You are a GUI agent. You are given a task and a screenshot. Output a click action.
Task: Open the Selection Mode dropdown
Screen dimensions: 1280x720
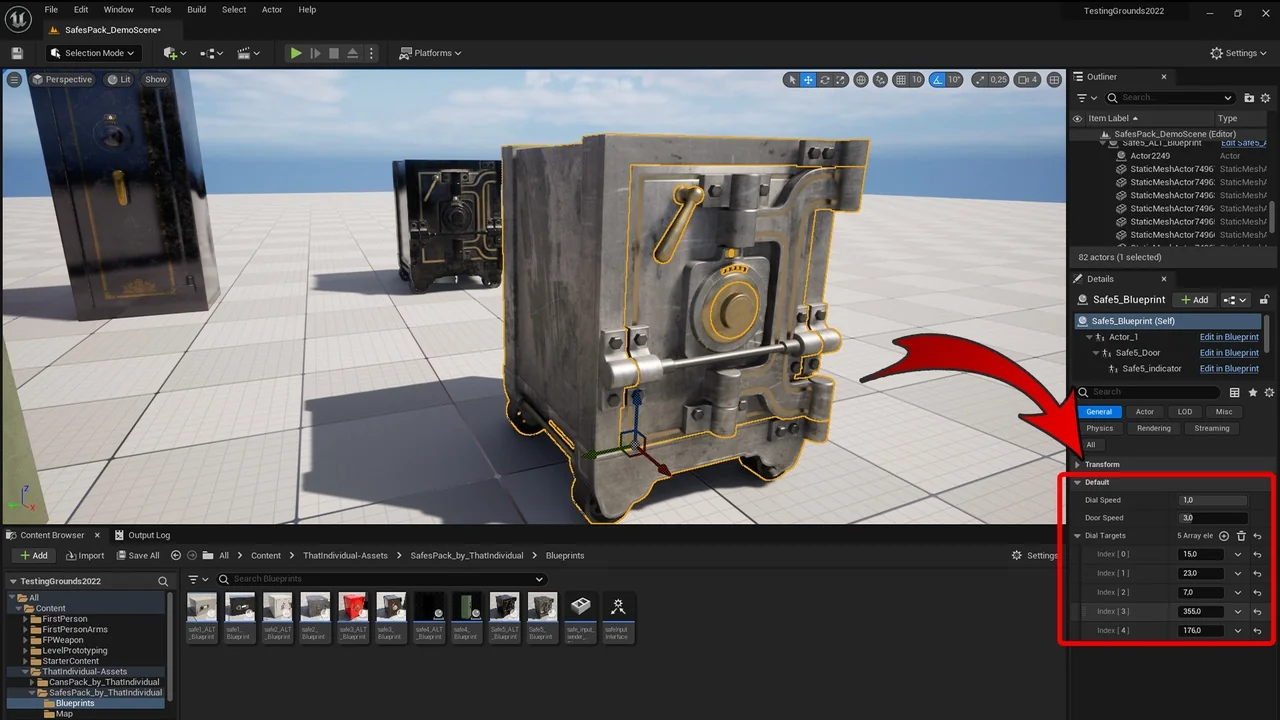[x=93, y=53]
